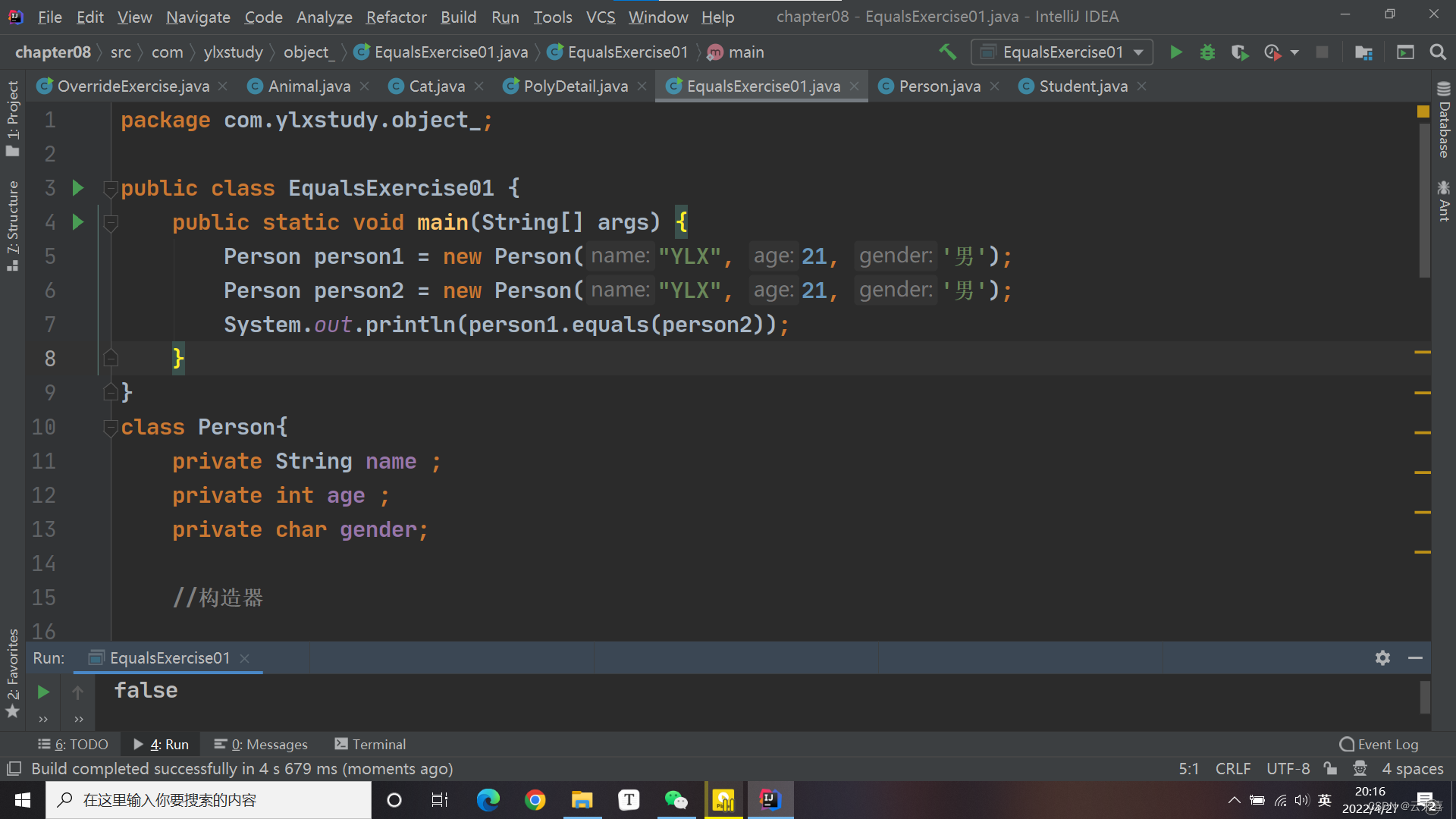Click the 4: Run tool window button

point(161,745)
